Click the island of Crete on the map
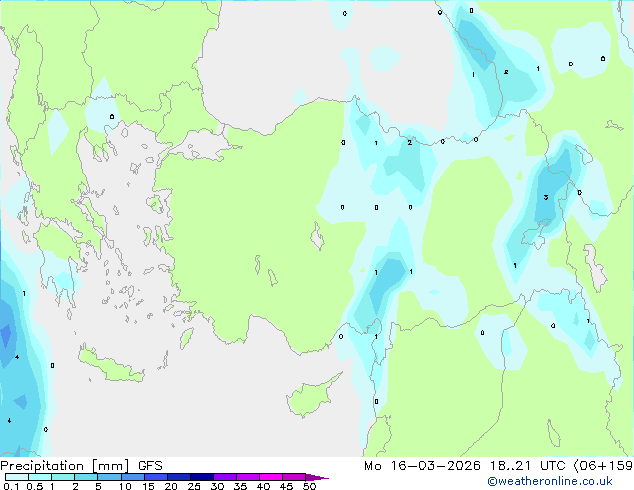Screen dimensions: 634x490 coord(111,365)
